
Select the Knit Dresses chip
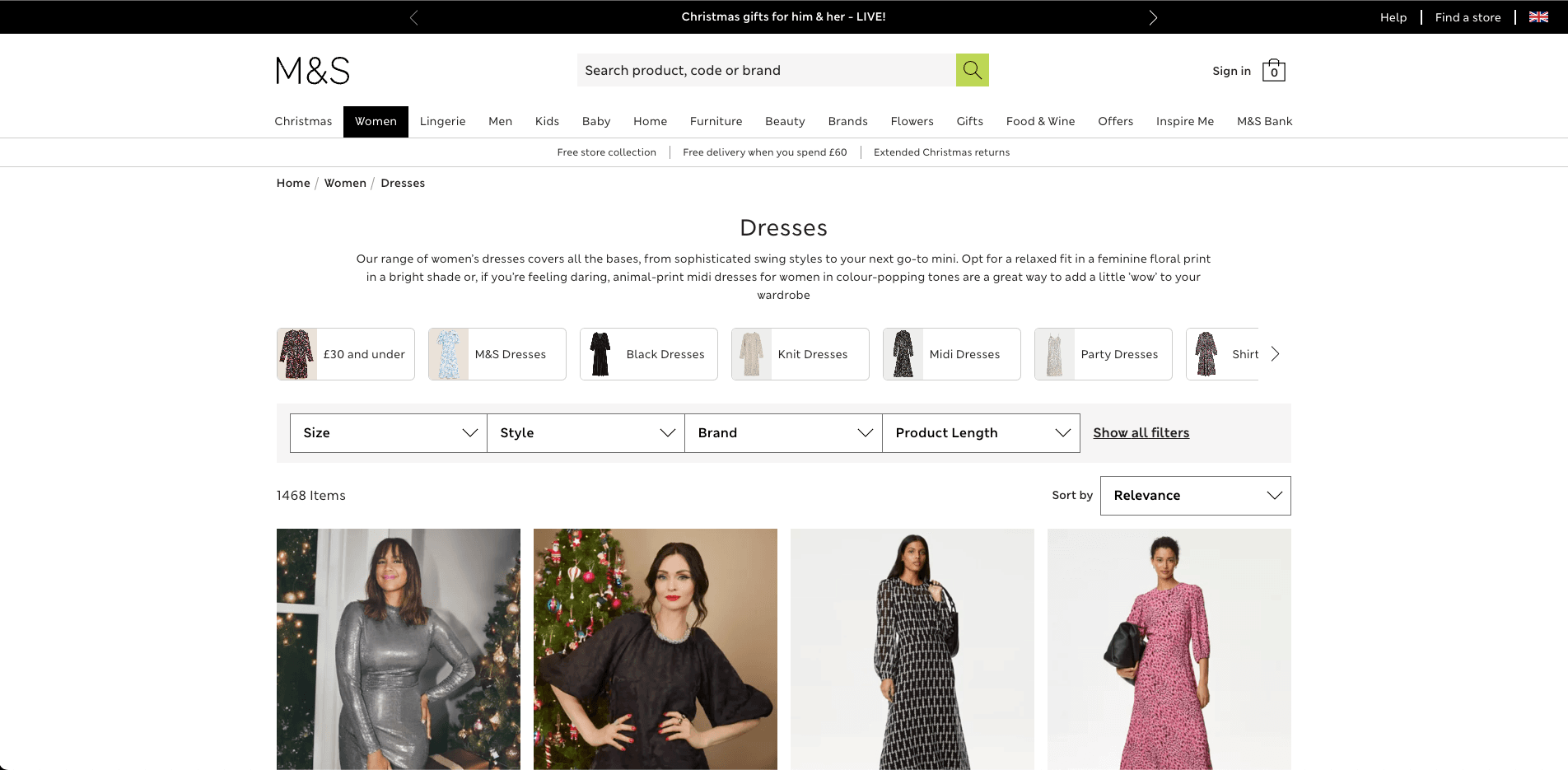[800, 354]
